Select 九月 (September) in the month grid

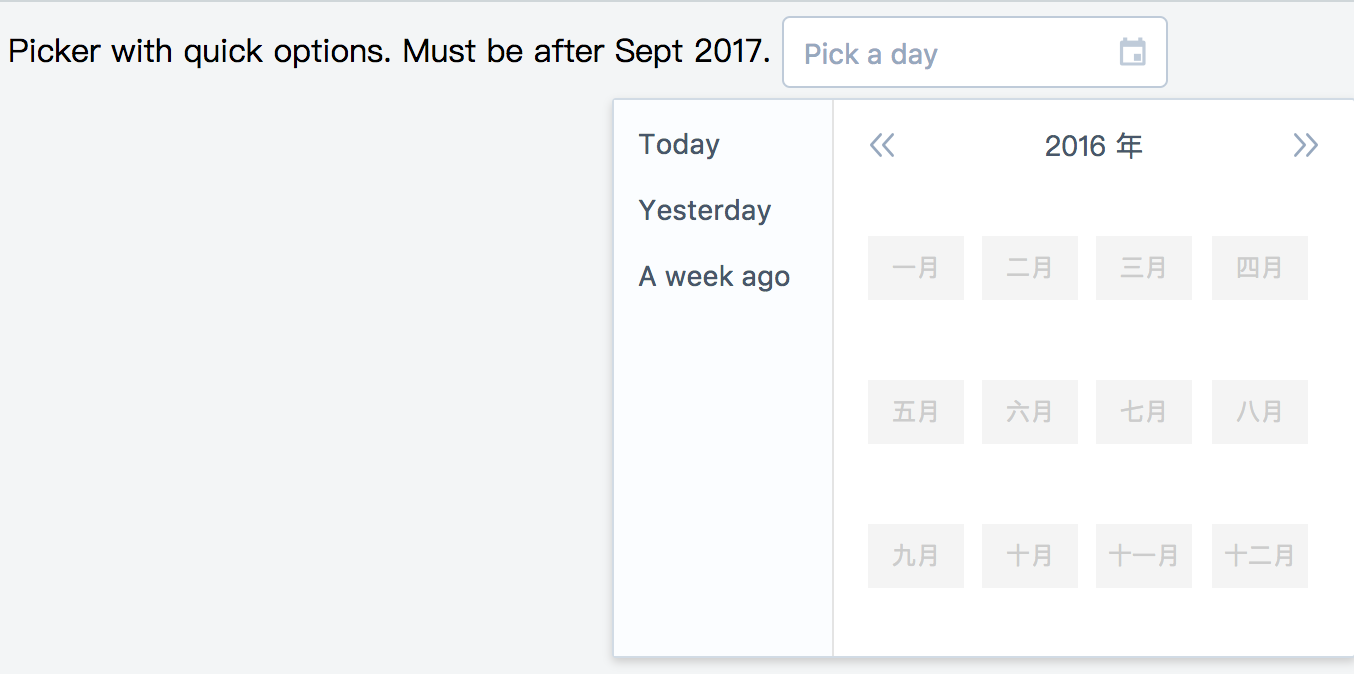click(915, 555)
